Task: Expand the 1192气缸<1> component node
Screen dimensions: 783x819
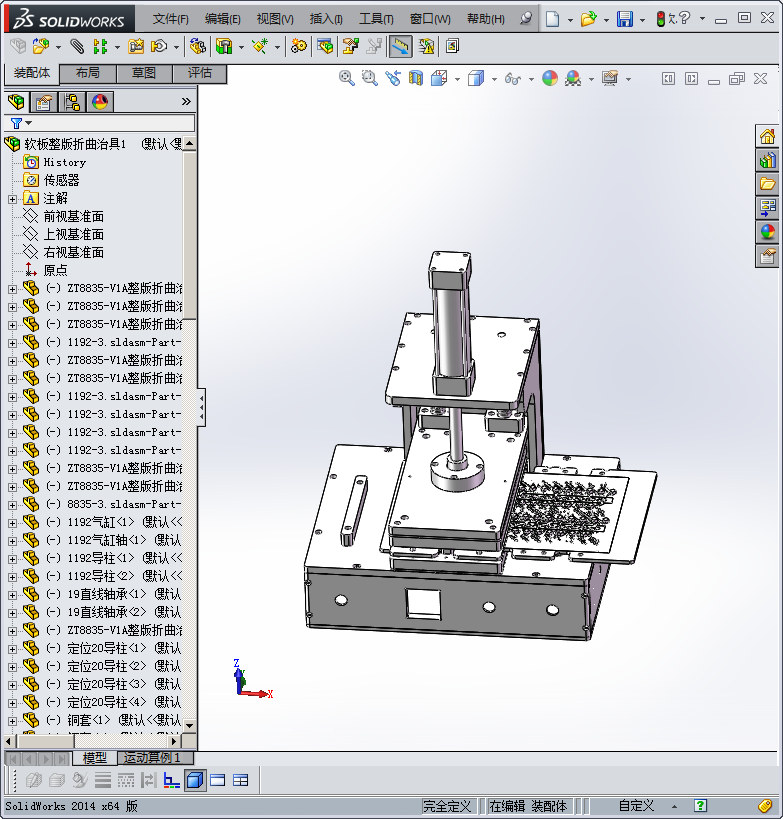Action: [x=13, y=523]
